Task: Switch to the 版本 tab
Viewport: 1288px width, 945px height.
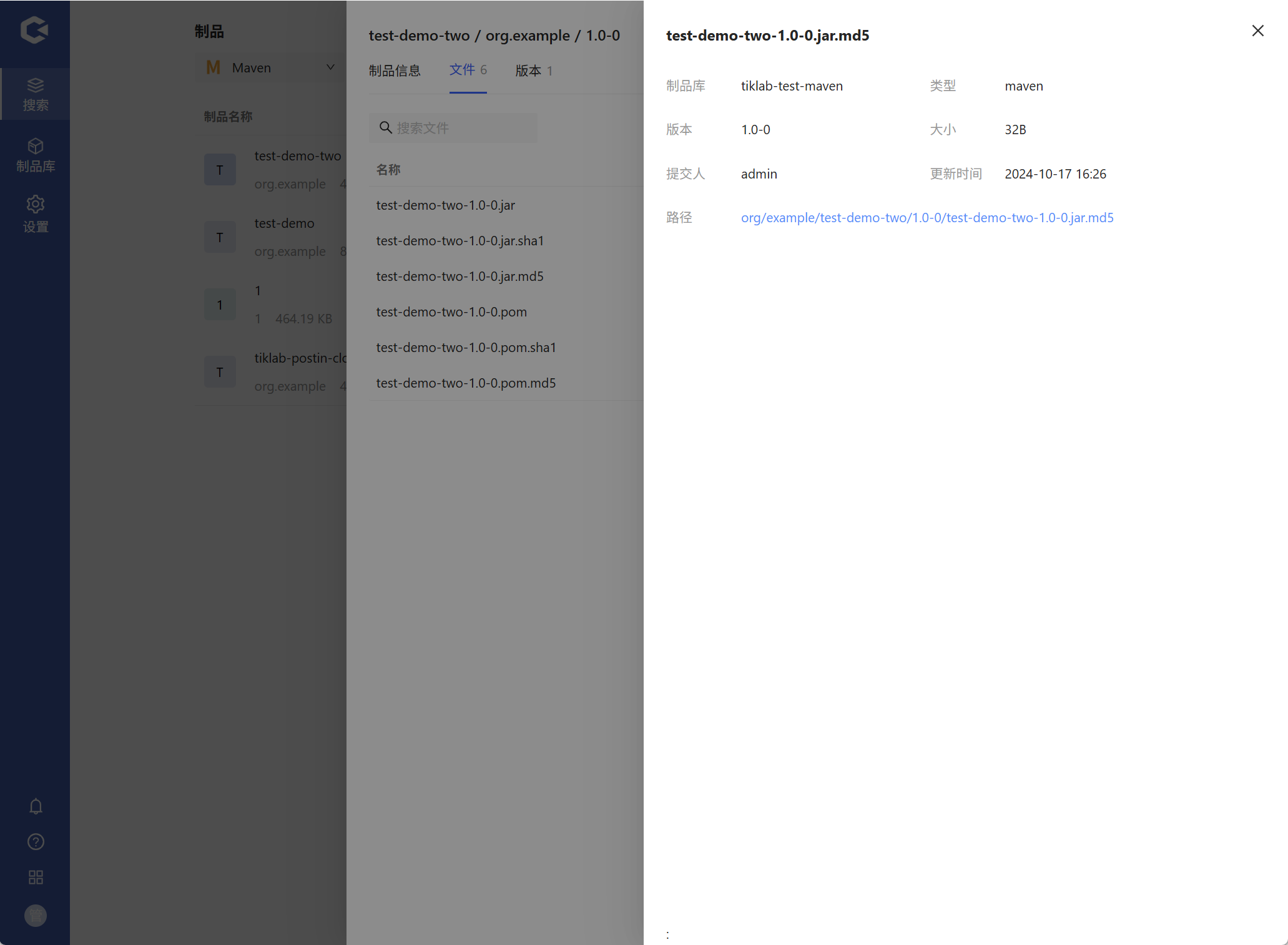Action: click(x=533, y=71)
